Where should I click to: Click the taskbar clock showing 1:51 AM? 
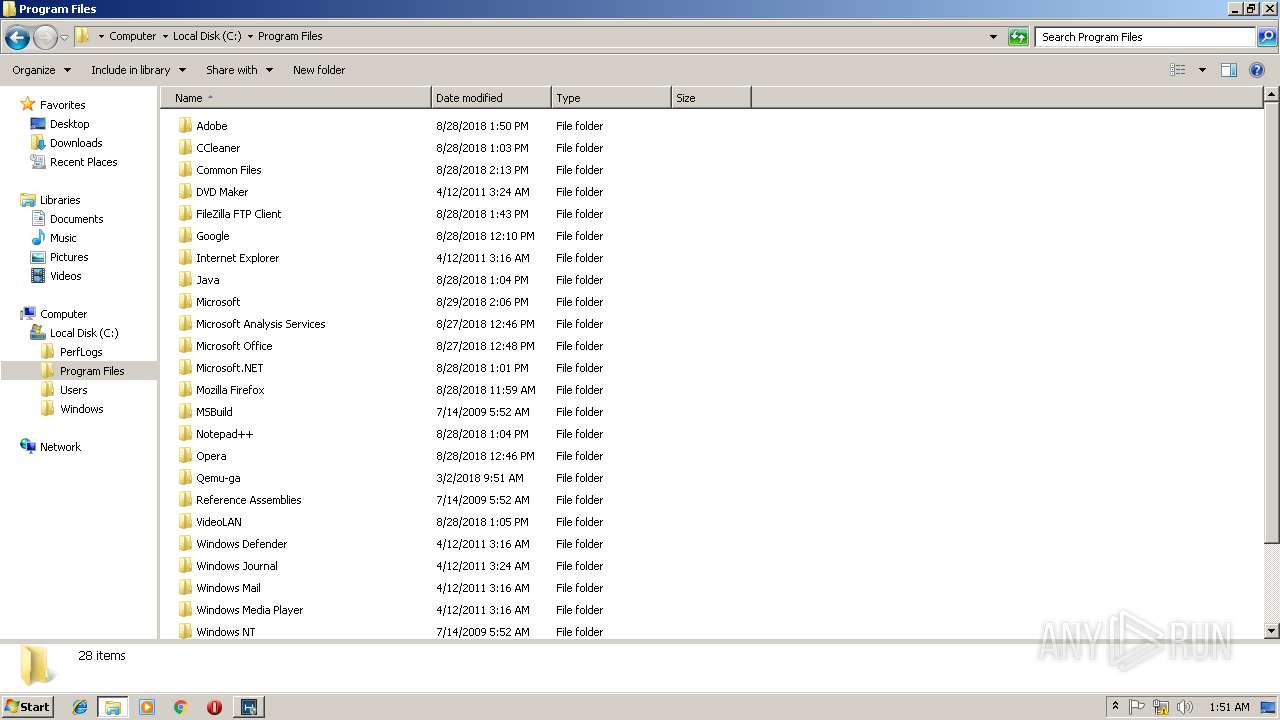pos(1229,707)
